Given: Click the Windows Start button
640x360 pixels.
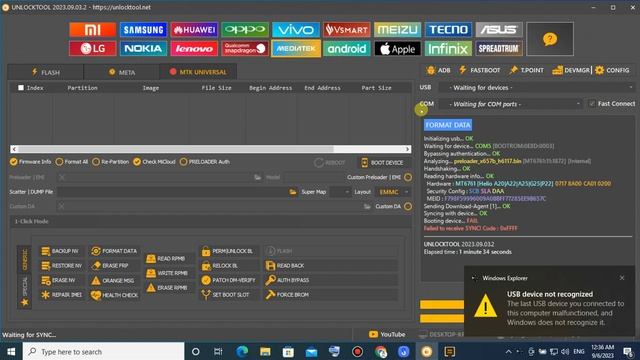Looking at the screenshot, I should 11,351.
